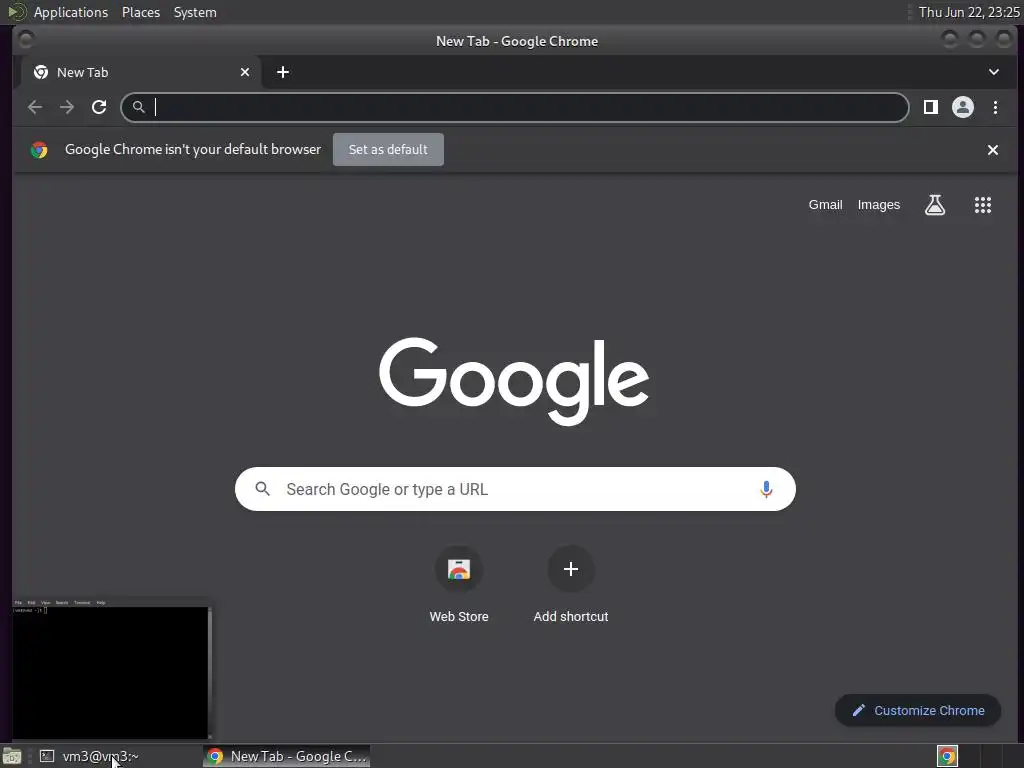Click magnifier icon in Google search box

263,488
